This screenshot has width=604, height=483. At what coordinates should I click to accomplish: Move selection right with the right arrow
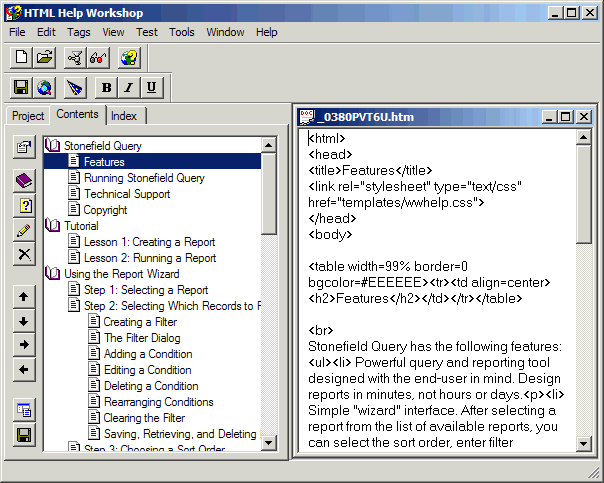(x=24, y=345)
